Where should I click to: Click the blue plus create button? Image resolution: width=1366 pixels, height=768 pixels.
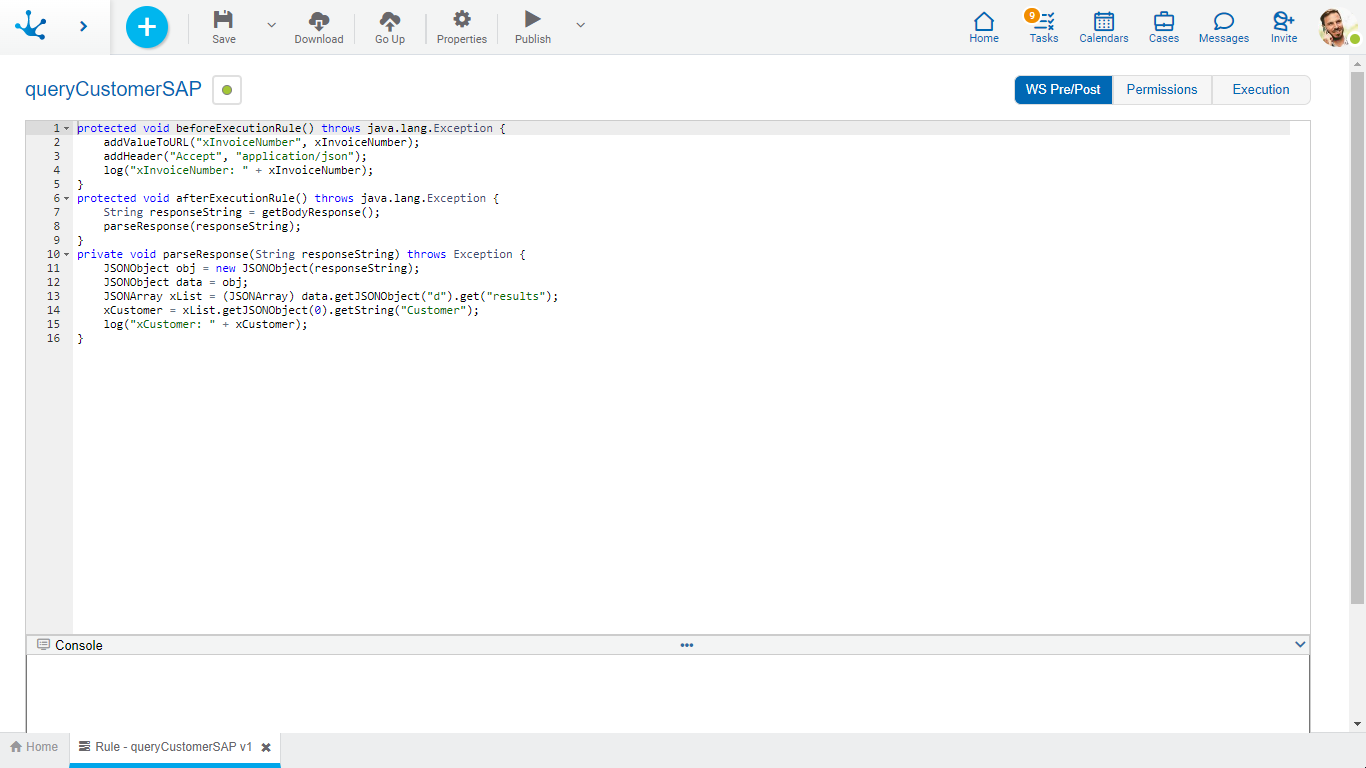[x=147, y=27]
